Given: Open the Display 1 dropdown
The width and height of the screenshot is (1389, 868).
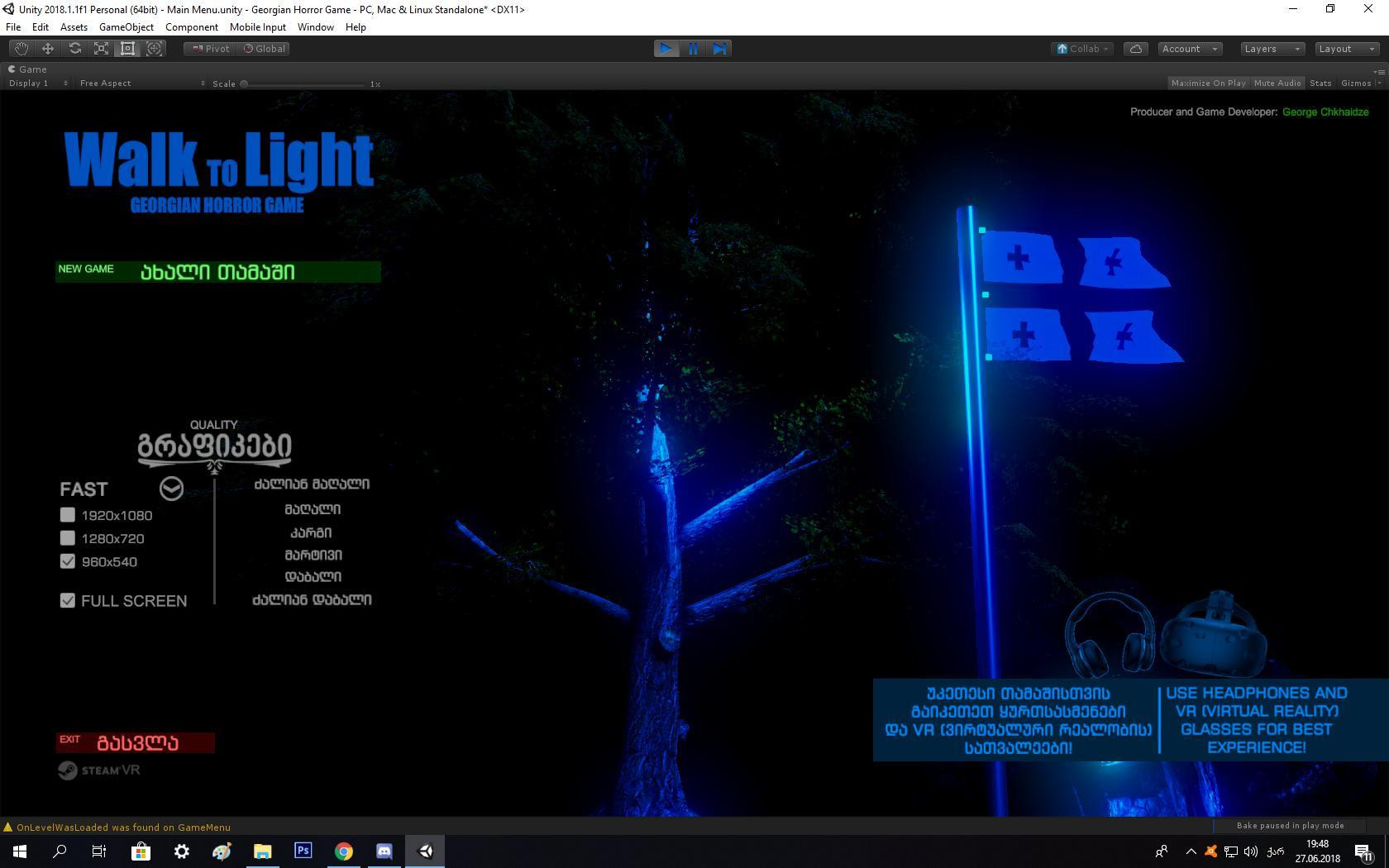Looking at the screenshot, I should point(38,83).
